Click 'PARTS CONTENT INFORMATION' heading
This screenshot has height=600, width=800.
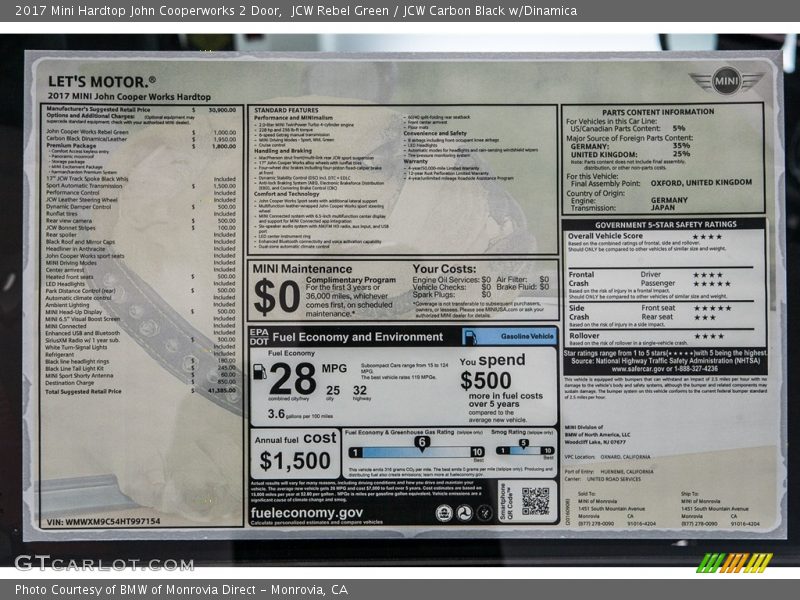pyautogui.click(x=658, y=112)
